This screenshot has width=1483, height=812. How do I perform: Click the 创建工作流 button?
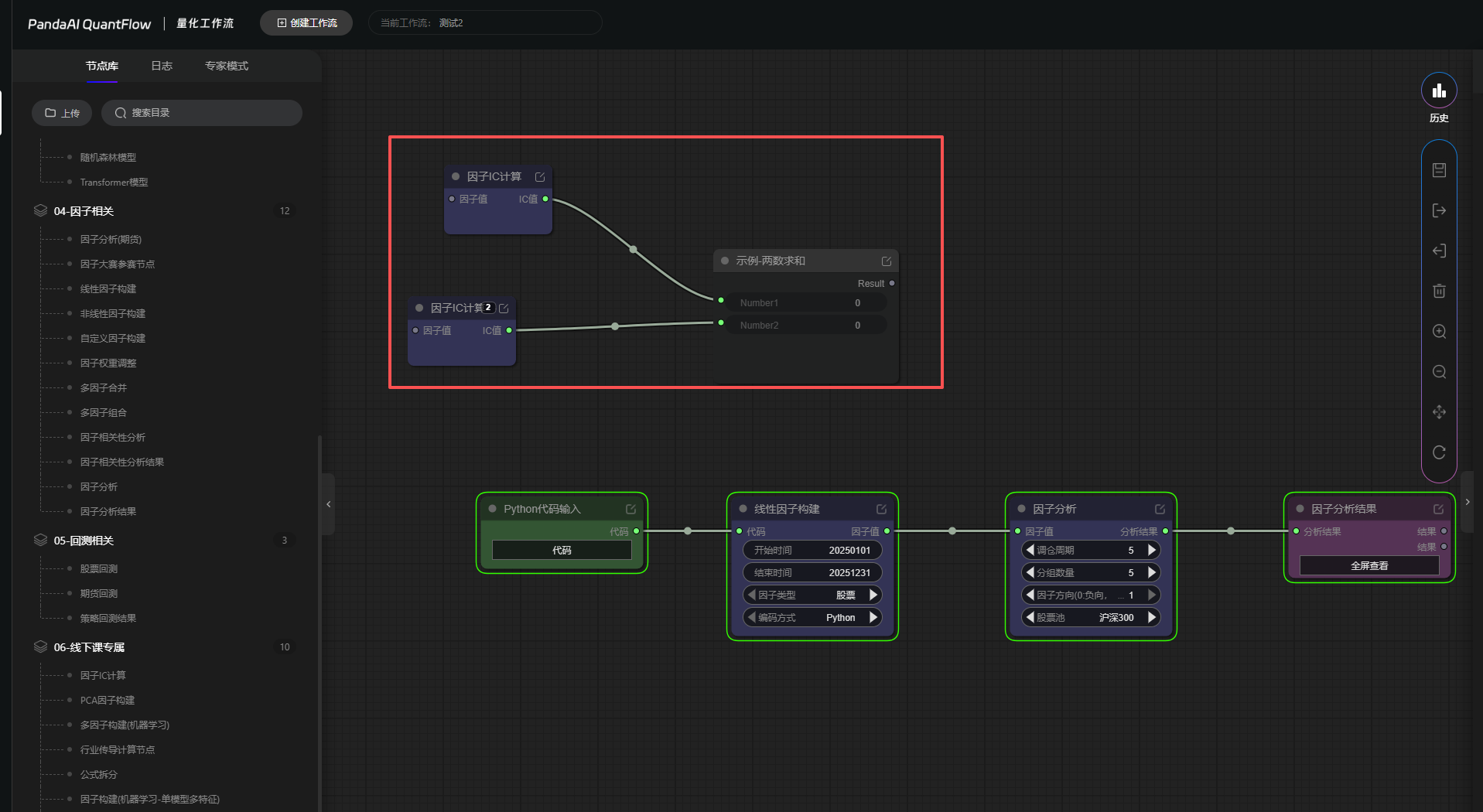click(306, 23)
